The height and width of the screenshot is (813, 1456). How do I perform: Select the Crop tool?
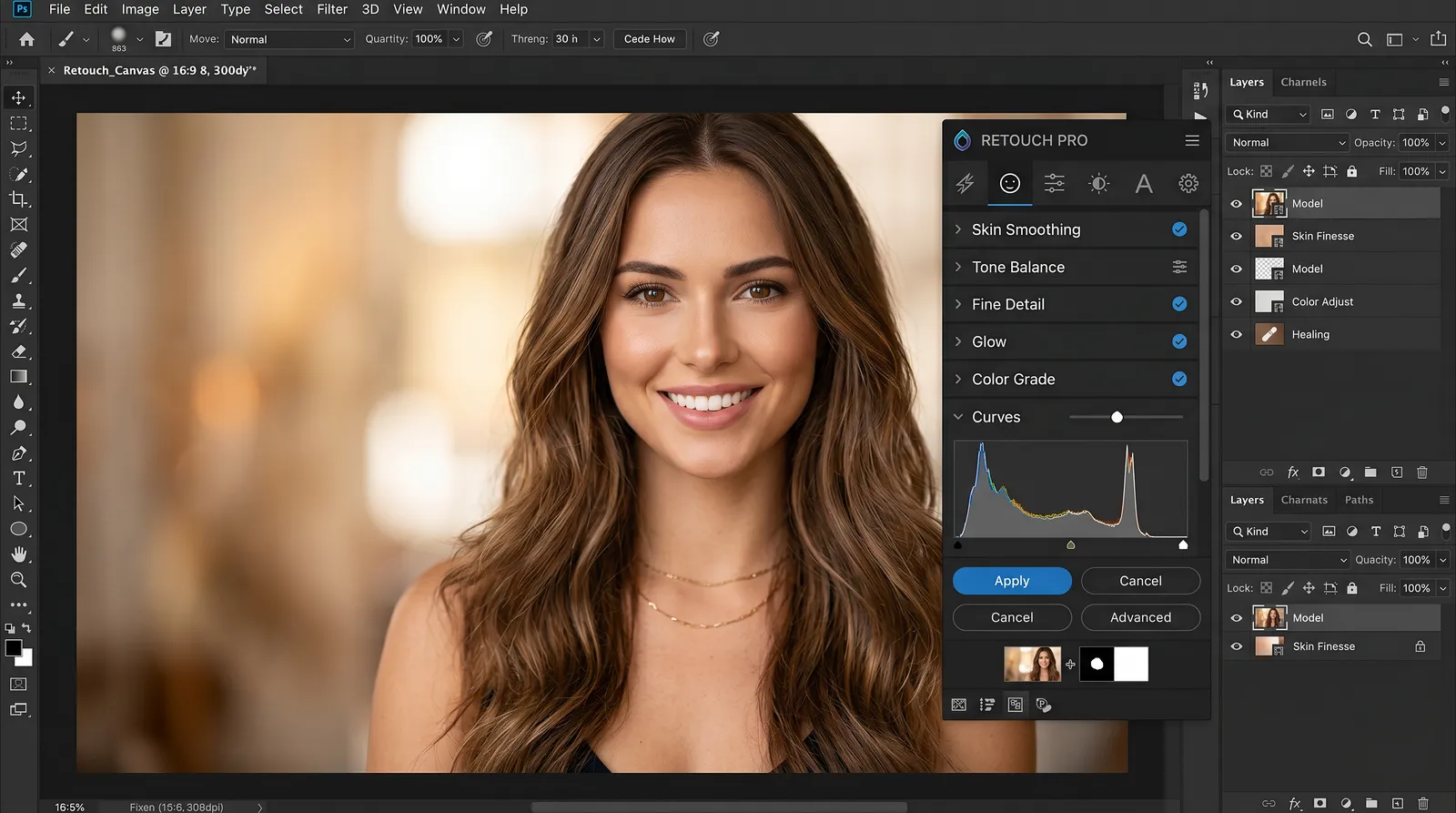[x=18, y=198]
